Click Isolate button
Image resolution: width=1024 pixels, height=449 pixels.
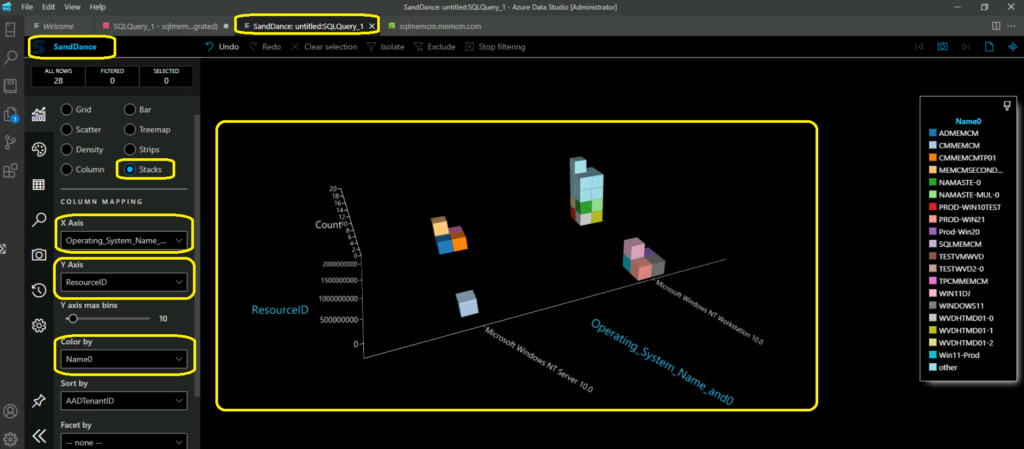385,47
